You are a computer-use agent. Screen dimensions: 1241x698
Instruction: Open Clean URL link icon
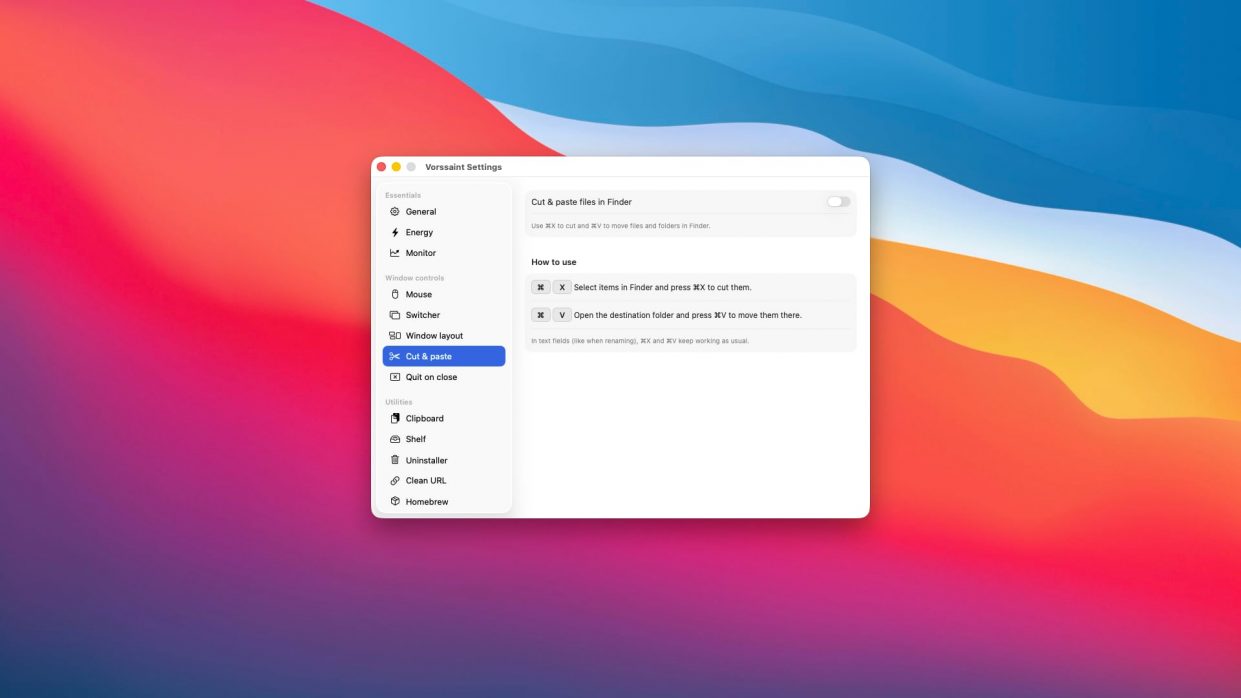pyautogui.click(x=395, y=480)
